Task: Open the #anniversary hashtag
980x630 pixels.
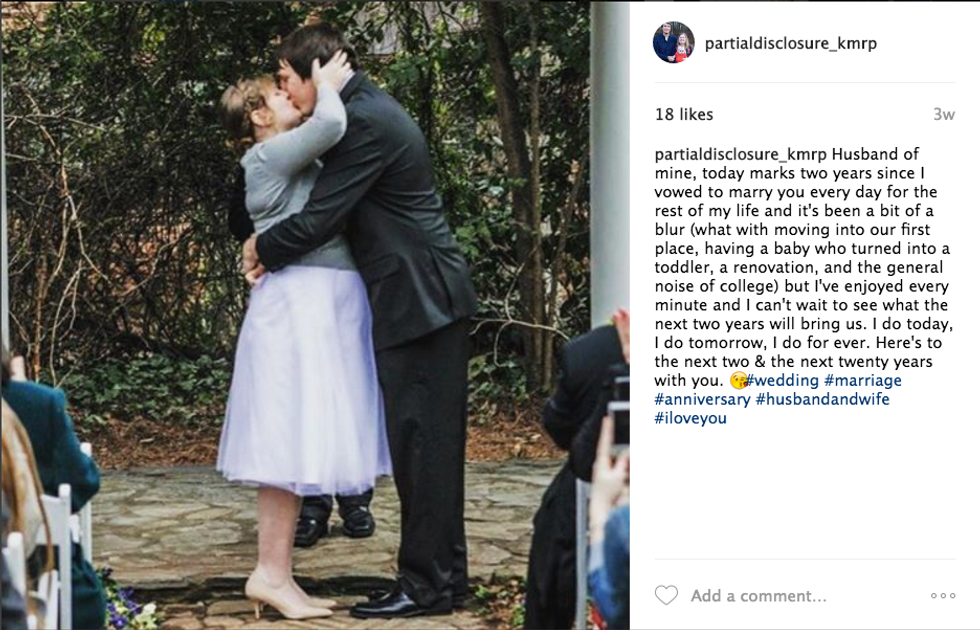Action: coord(702,399)
